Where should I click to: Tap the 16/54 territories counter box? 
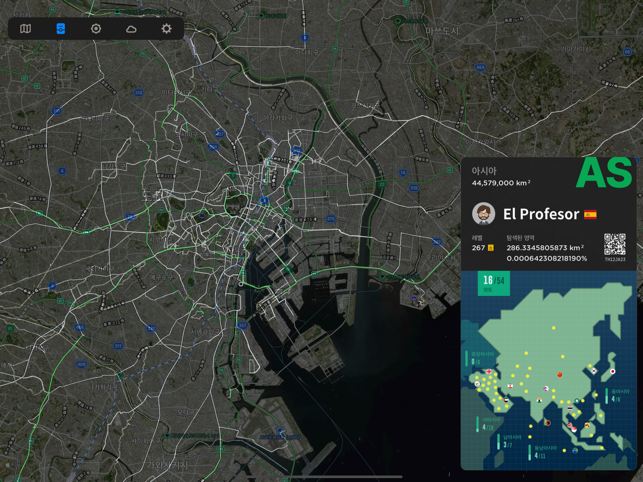[494, 283]
